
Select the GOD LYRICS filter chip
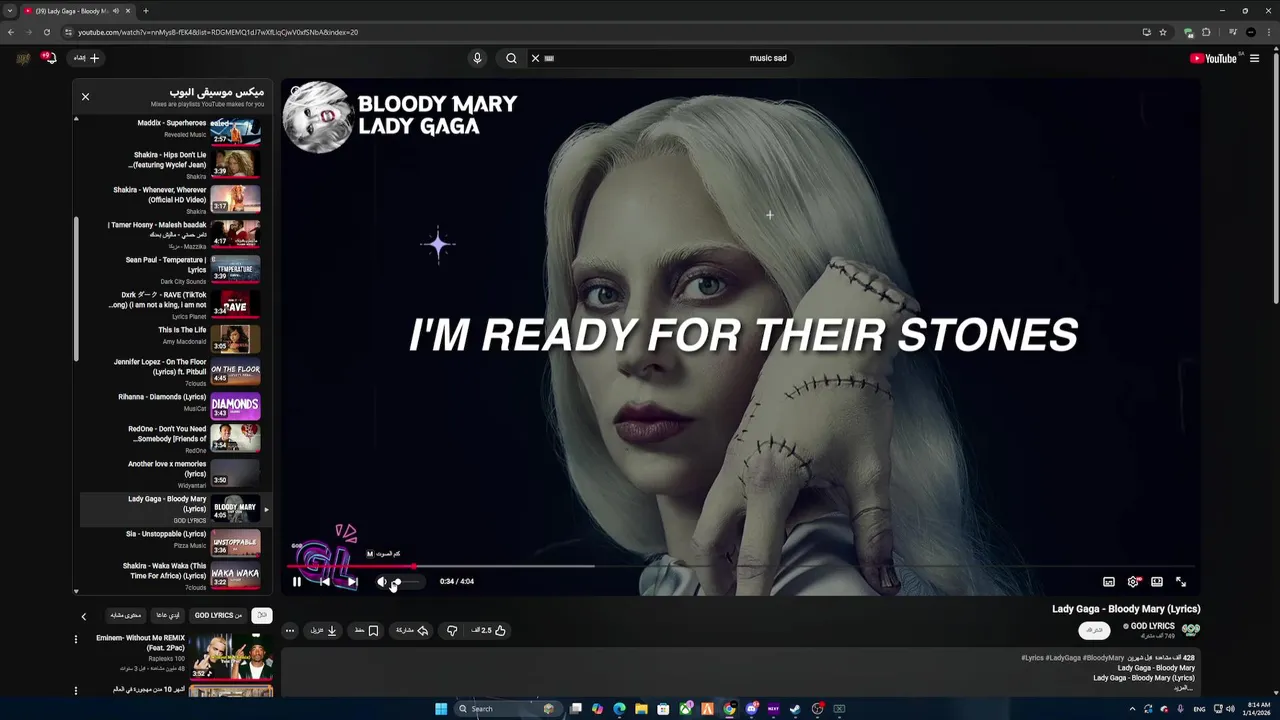[218, 615]
